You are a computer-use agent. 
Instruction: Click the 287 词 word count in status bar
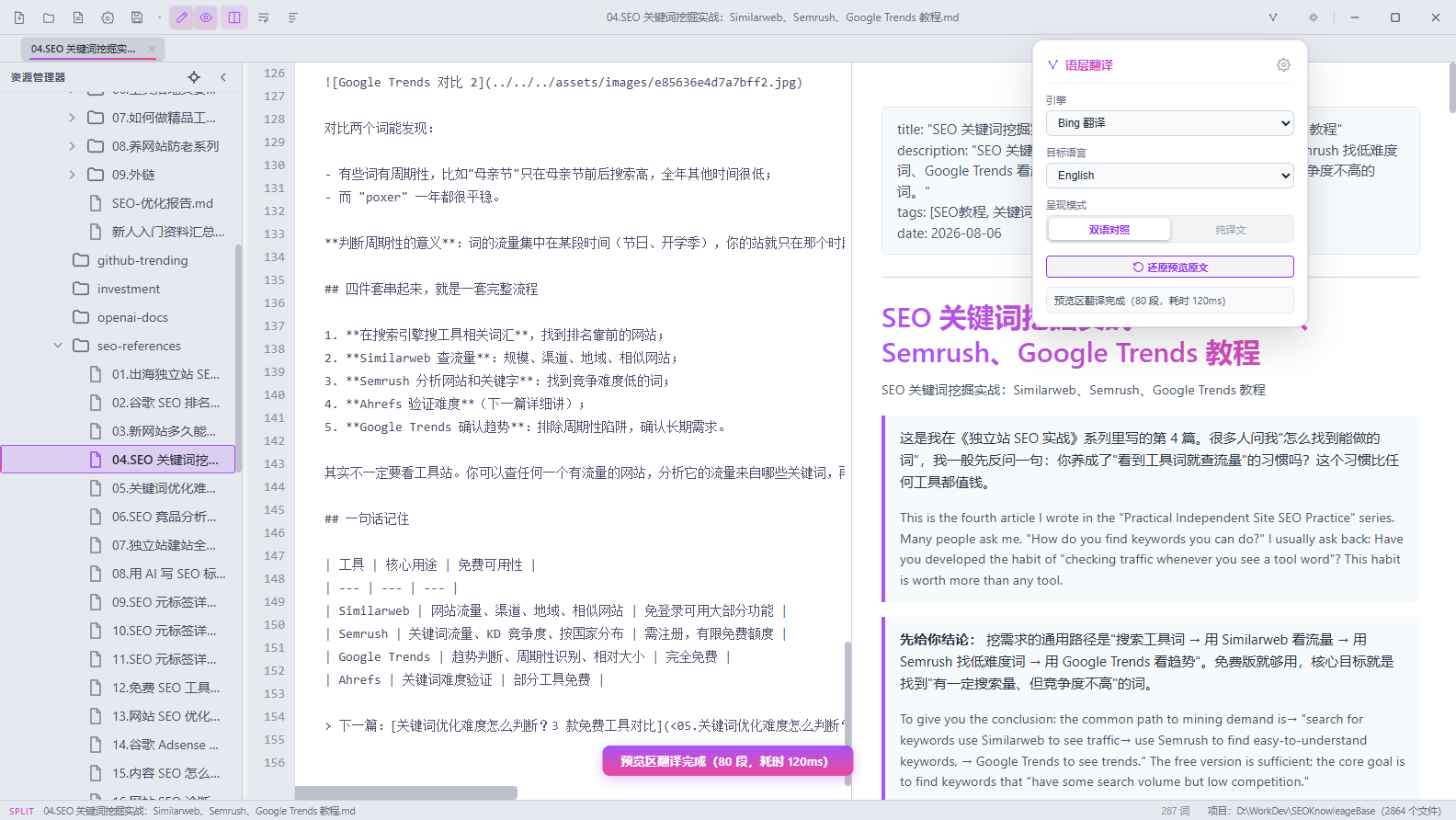pyautogui.click(x=1175, y=811)
